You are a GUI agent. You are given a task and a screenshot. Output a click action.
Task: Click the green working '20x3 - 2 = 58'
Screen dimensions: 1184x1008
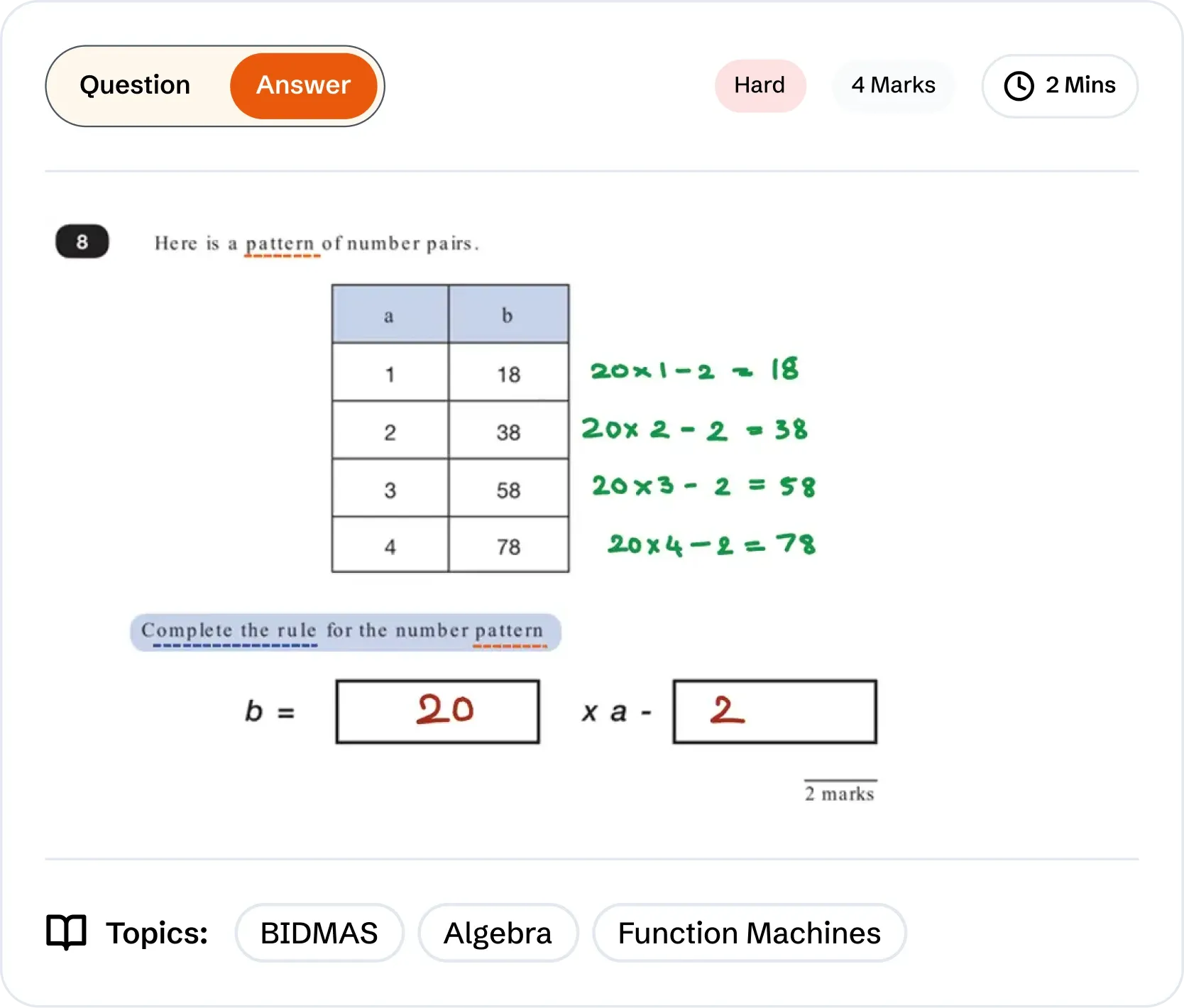[703, 486]
